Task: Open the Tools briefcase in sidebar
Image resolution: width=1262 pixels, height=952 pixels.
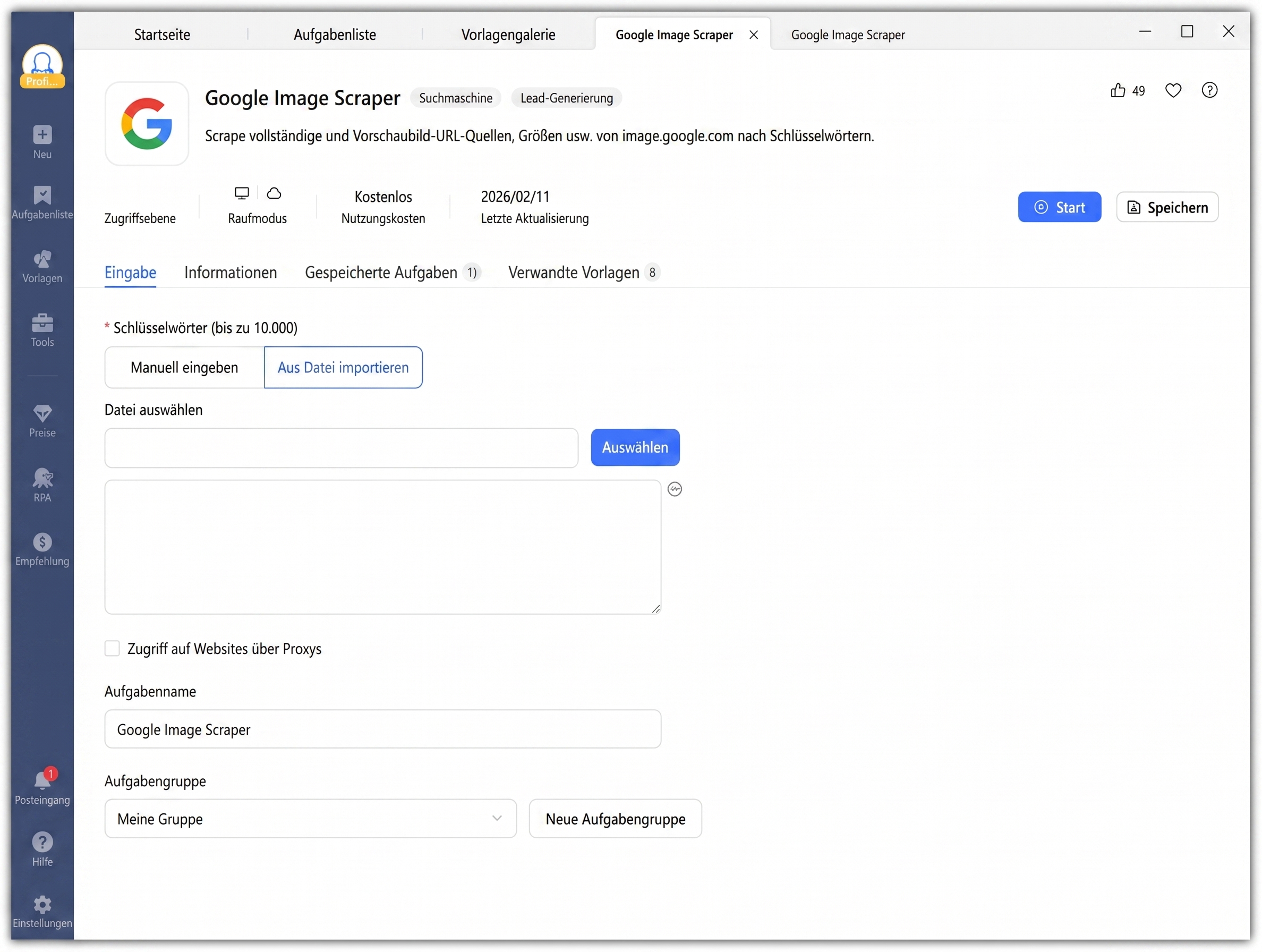Action: tap(42, 323)
